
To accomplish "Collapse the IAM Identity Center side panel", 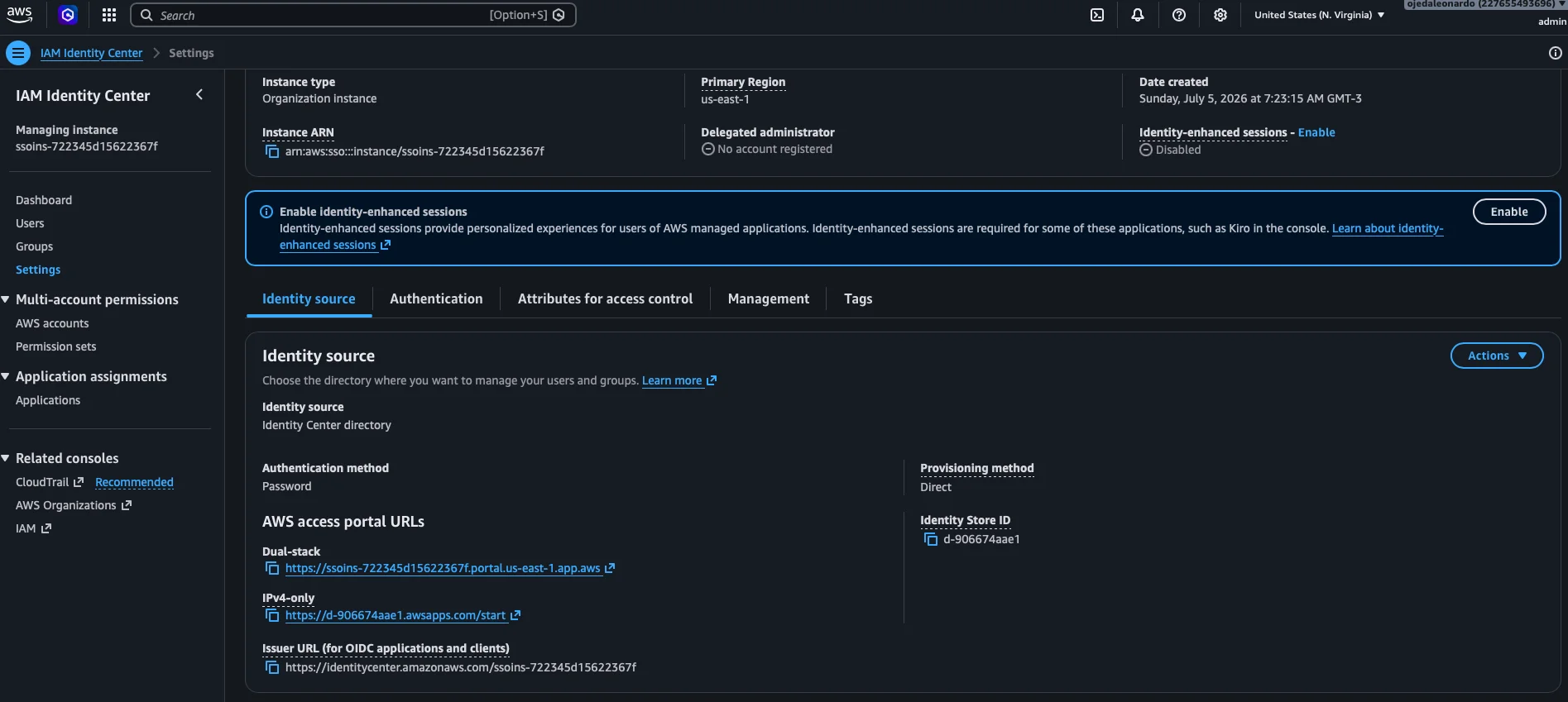I will [199, 95].
